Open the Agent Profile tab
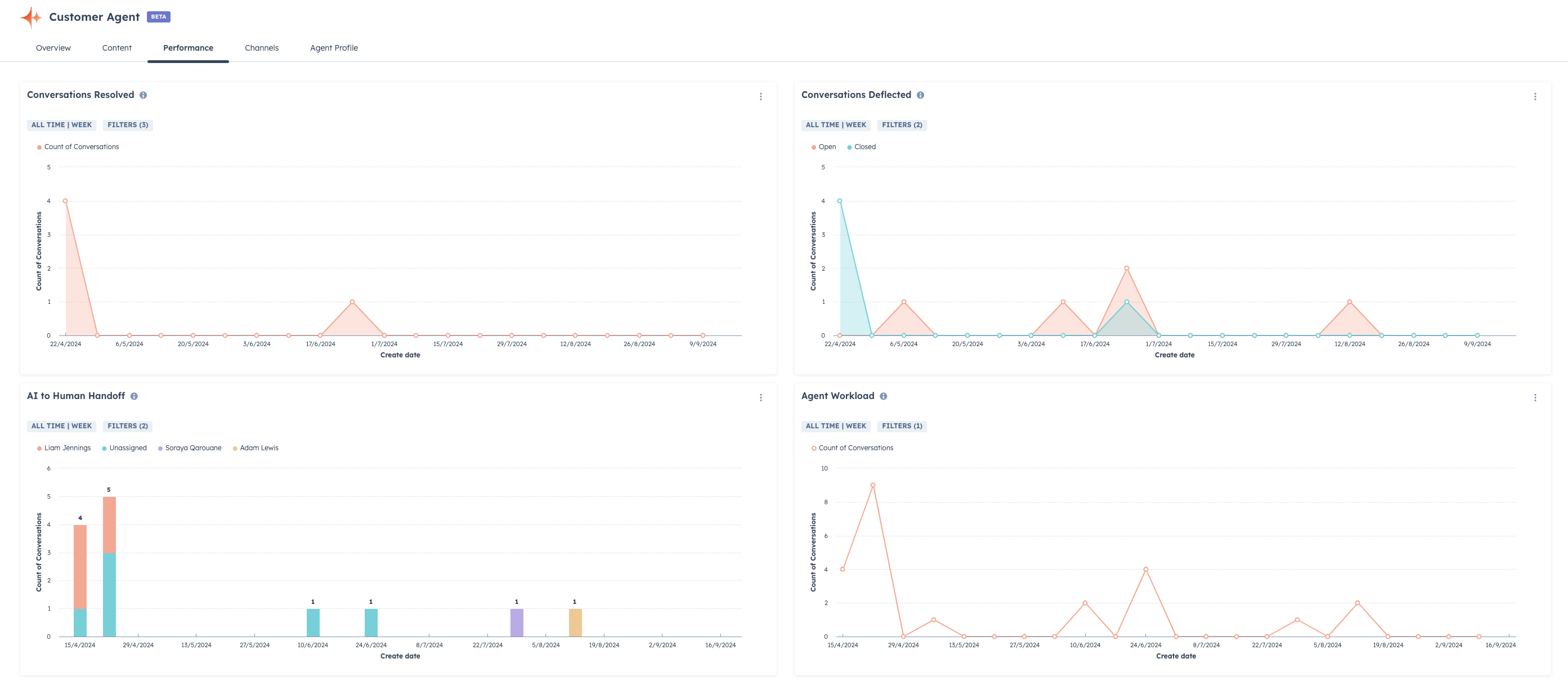This screenshot has width=1568, height=681. coord(334,48)
